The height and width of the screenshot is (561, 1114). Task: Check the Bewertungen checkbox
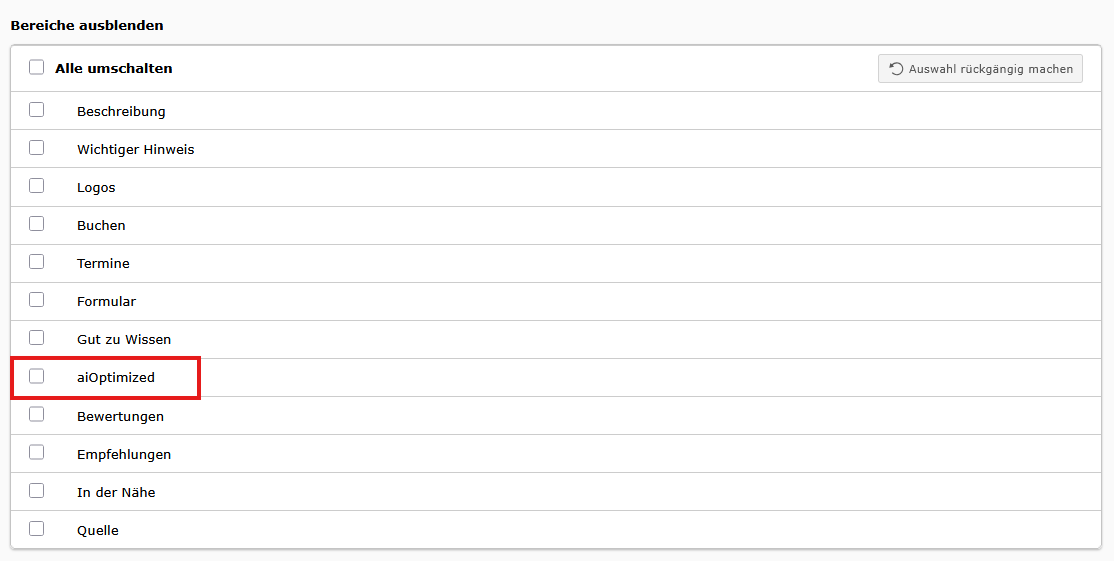pos(37,415)
